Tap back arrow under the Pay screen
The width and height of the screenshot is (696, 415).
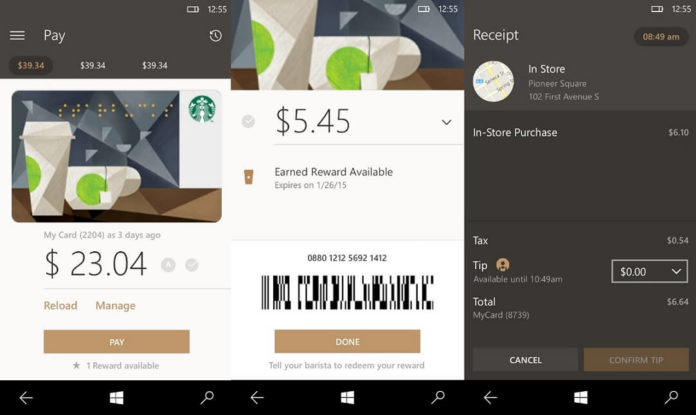26,398
